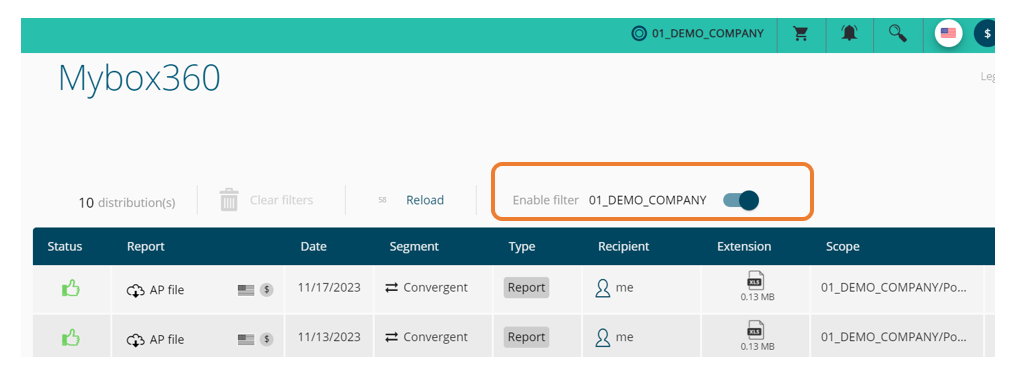Open the dollar currency selector in header
1025x373 pixels.
coord(984,33)
